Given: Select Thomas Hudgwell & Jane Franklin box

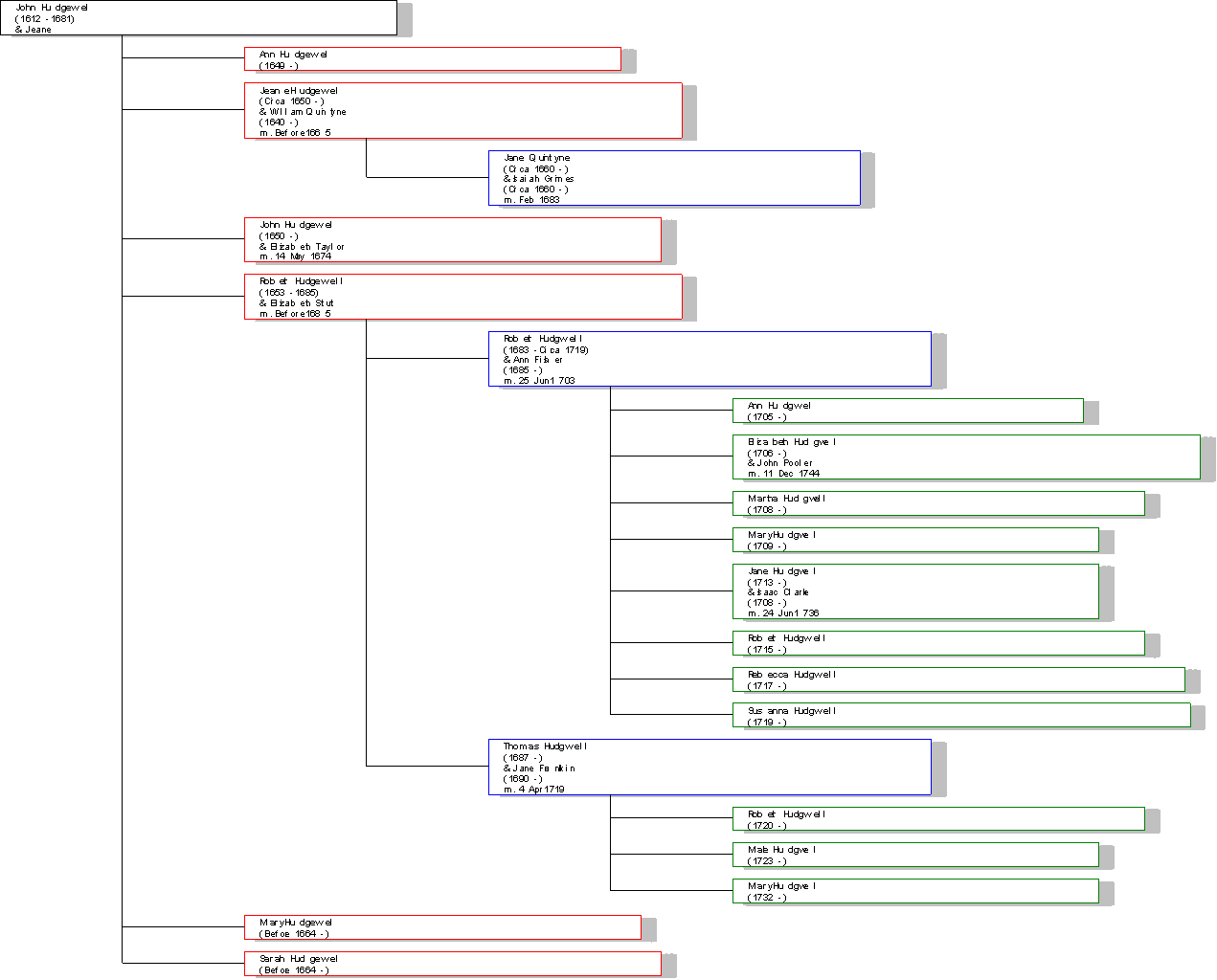Looking at the screenshot, I should click(710, 767).
